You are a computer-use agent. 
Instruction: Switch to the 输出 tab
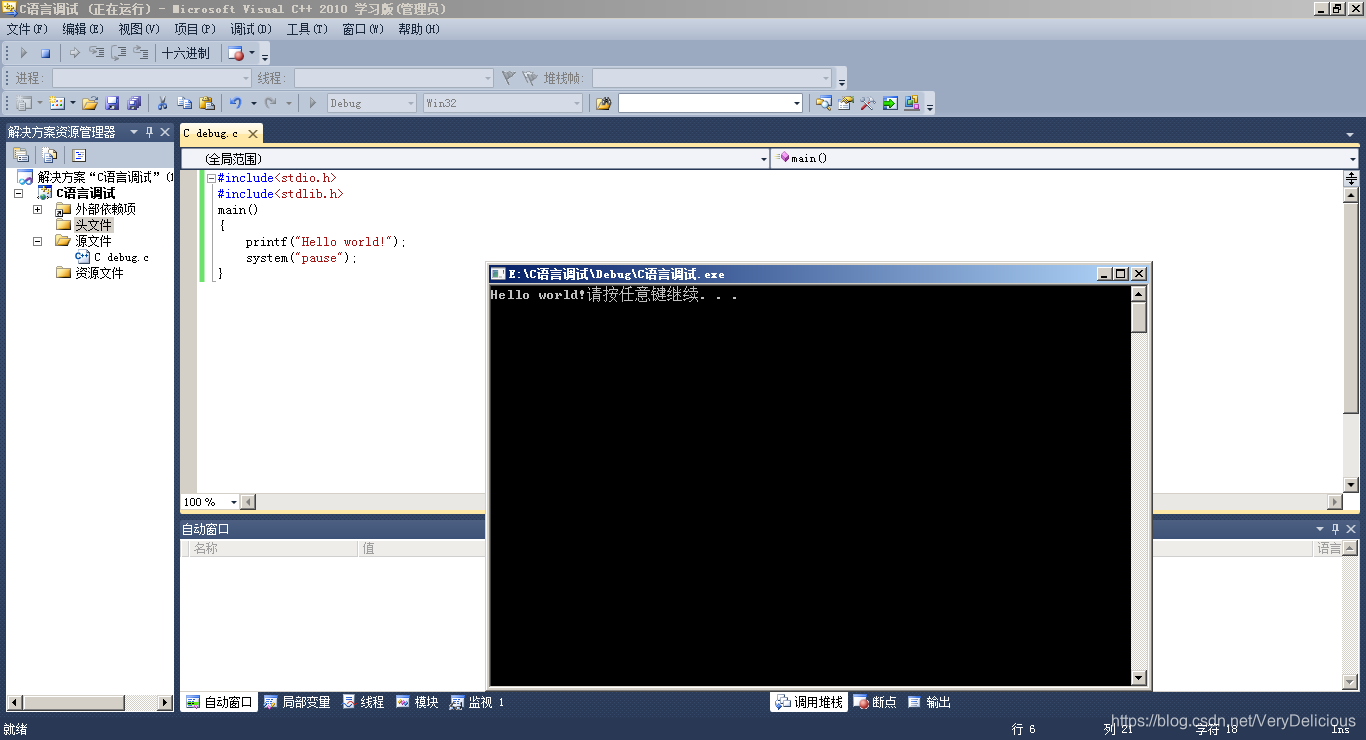[x=929, y=702]
